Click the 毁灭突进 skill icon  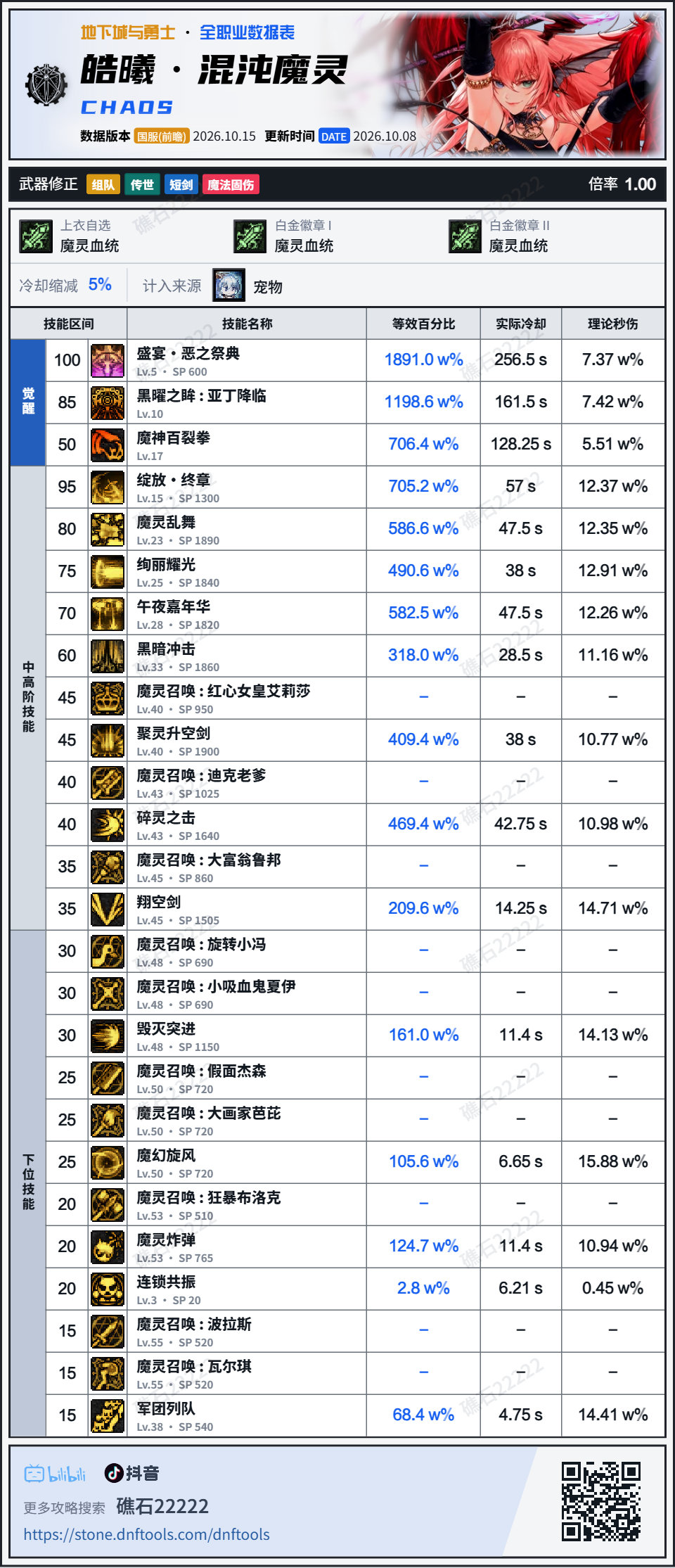tap(108, 1035)
